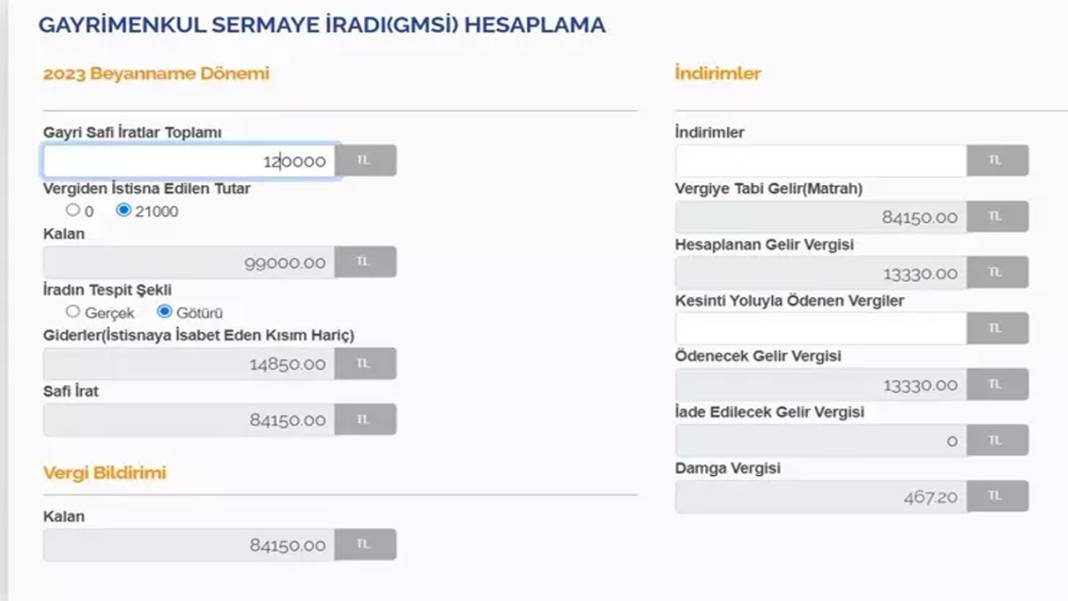
Task: Click the Ödenecek Gelir Vergisi field
Action: click(821, 384)
